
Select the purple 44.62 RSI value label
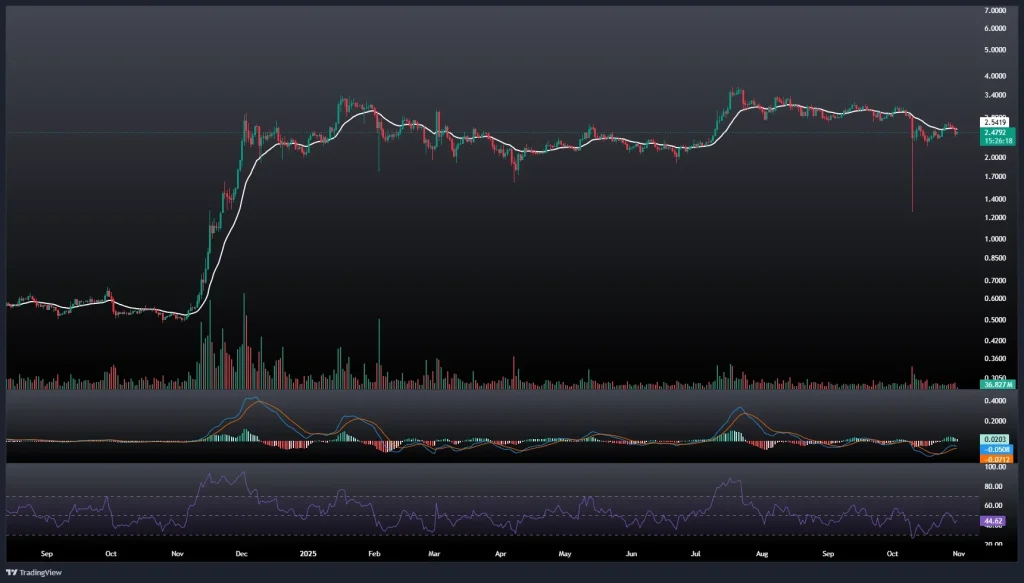click(x=966, y=521)
